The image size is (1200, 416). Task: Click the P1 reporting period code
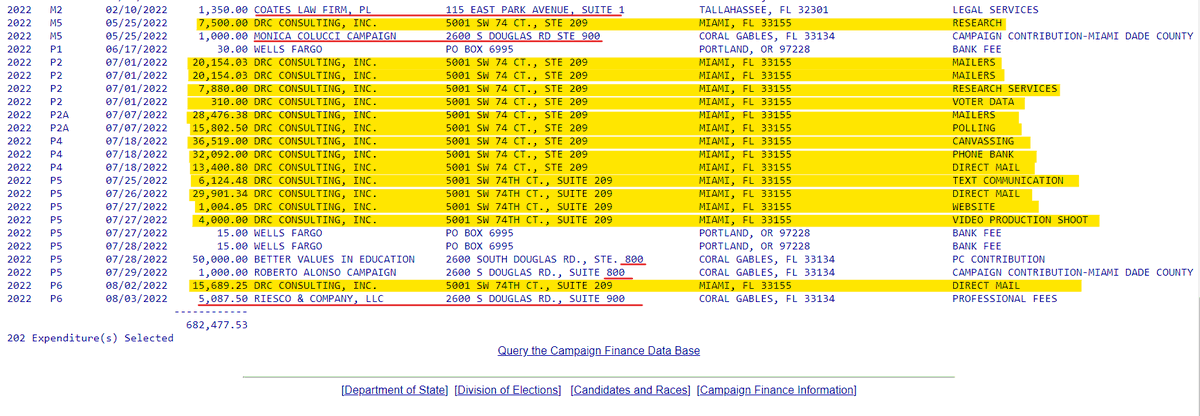pos(56,48)
